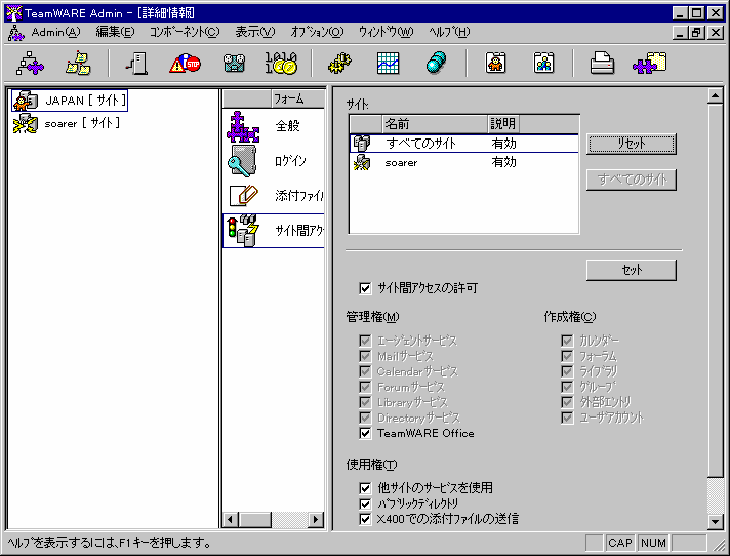Click the right panel scroll down arrow
Viewport: 730px width, 556px height.
pyautogui.click(x=715, y=522)
